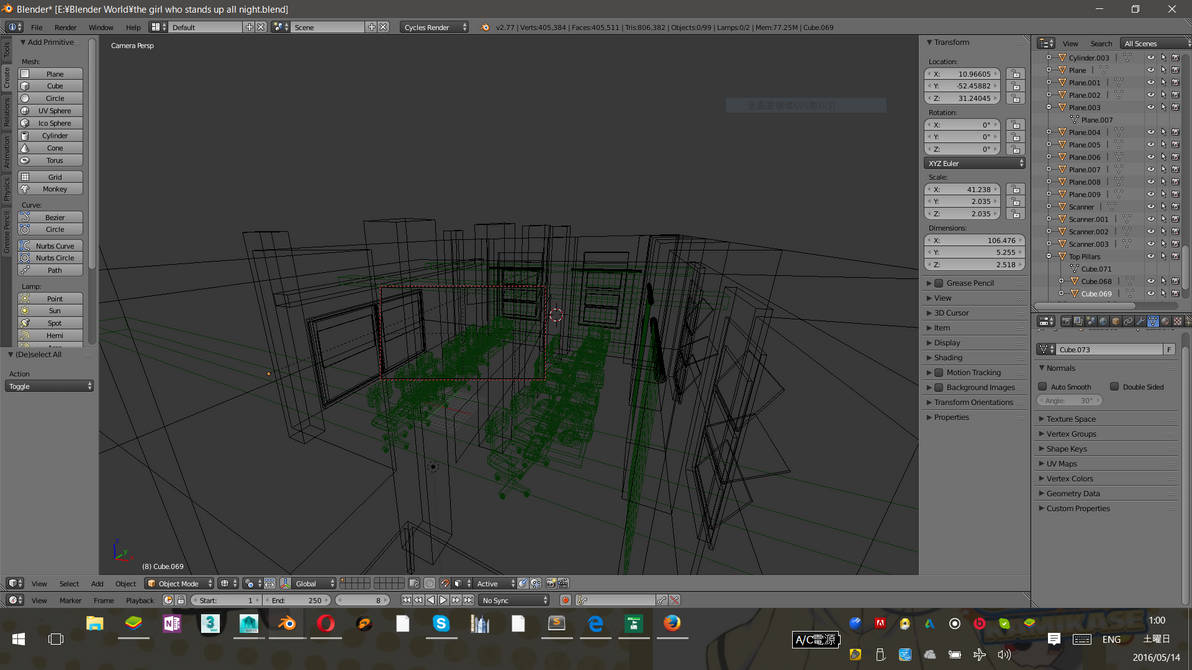Click the snap magnet icon in 3D header
Image resolution: width=1192 pixels, height=670 pixels.
pyautogui.click(x=445, y=583)
